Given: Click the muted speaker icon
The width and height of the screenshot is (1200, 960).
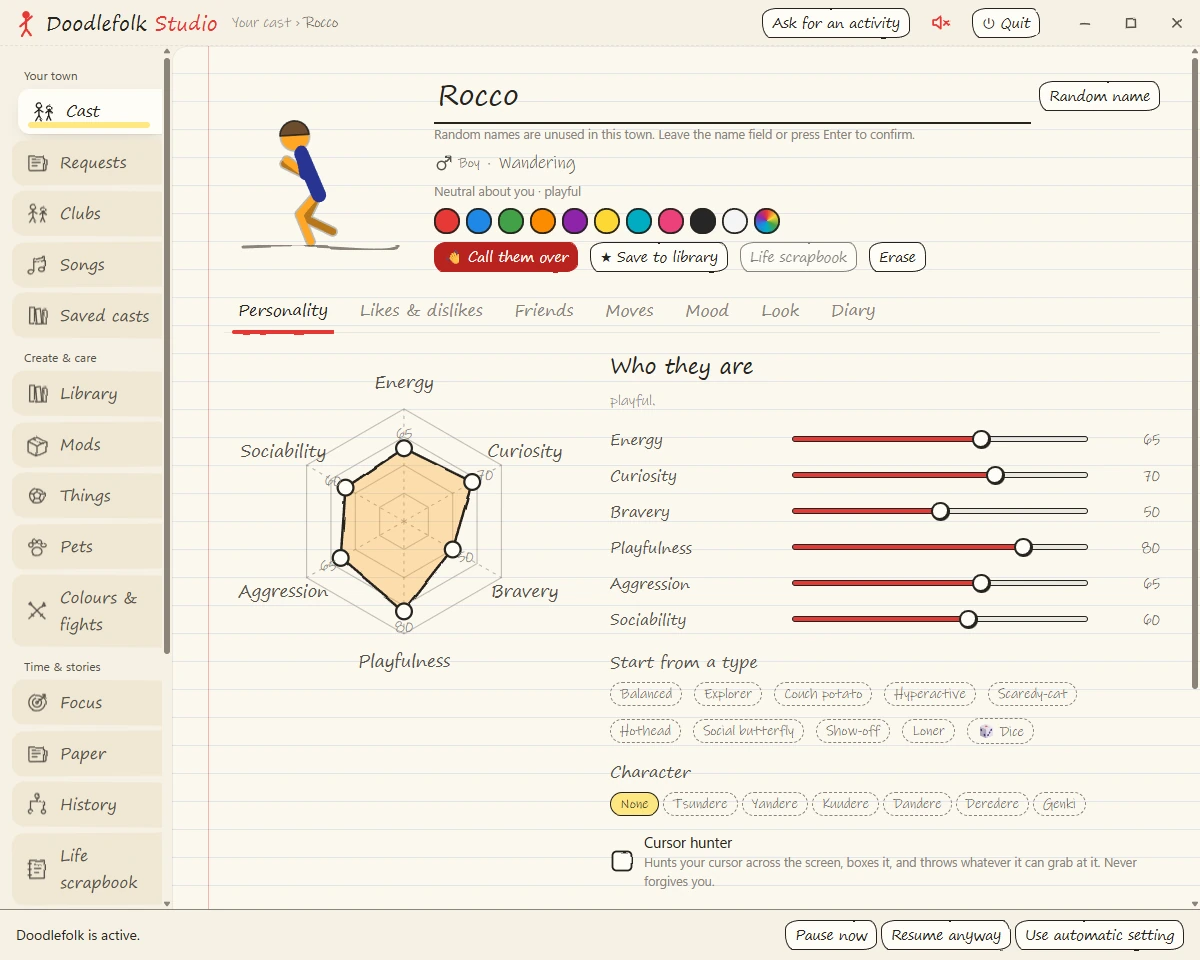Looking at the screenshot, I should pyautogui.click(x=941, y=23).
